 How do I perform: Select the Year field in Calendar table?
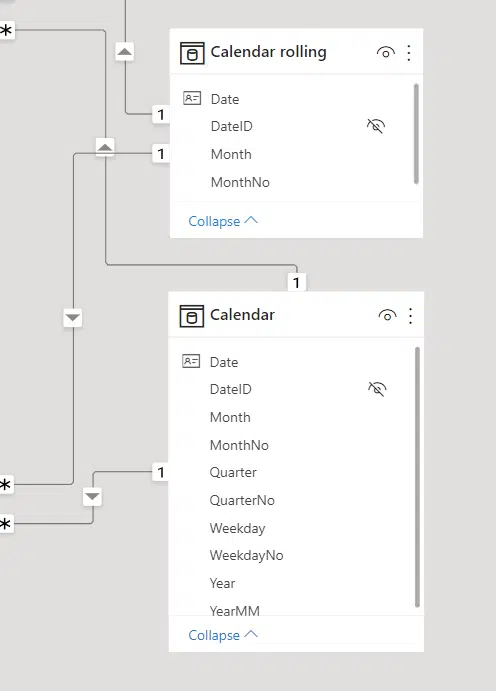tap(222, 583)
